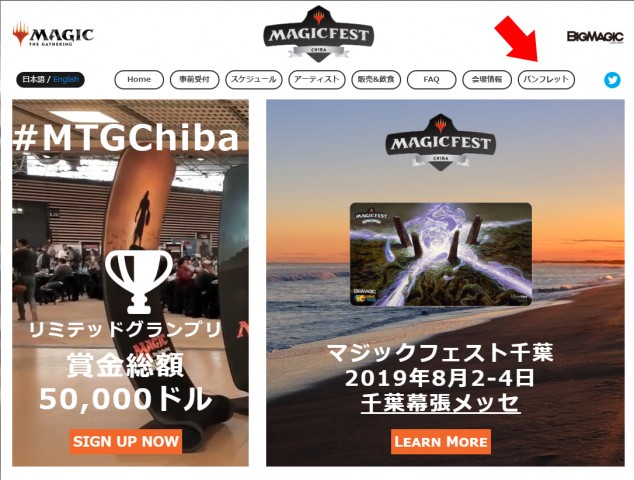The height and width of the screenshot is (480, 634).
Task: Follow the 千葉幕張メッセ underlined link
Action: 440,402
